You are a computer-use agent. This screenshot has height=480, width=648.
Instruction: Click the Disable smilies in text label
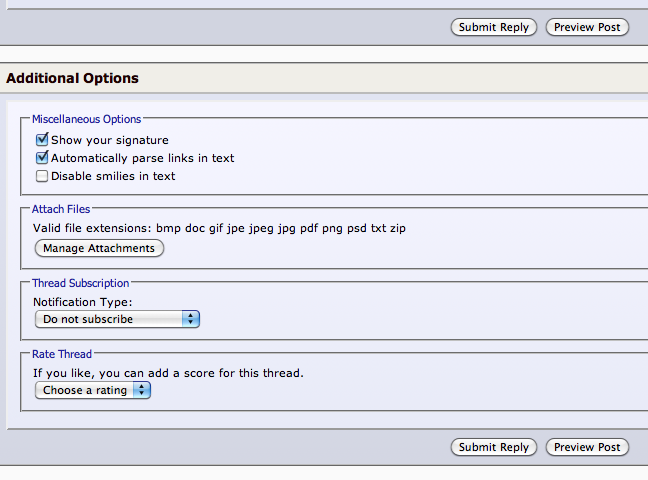click(113, 176)
